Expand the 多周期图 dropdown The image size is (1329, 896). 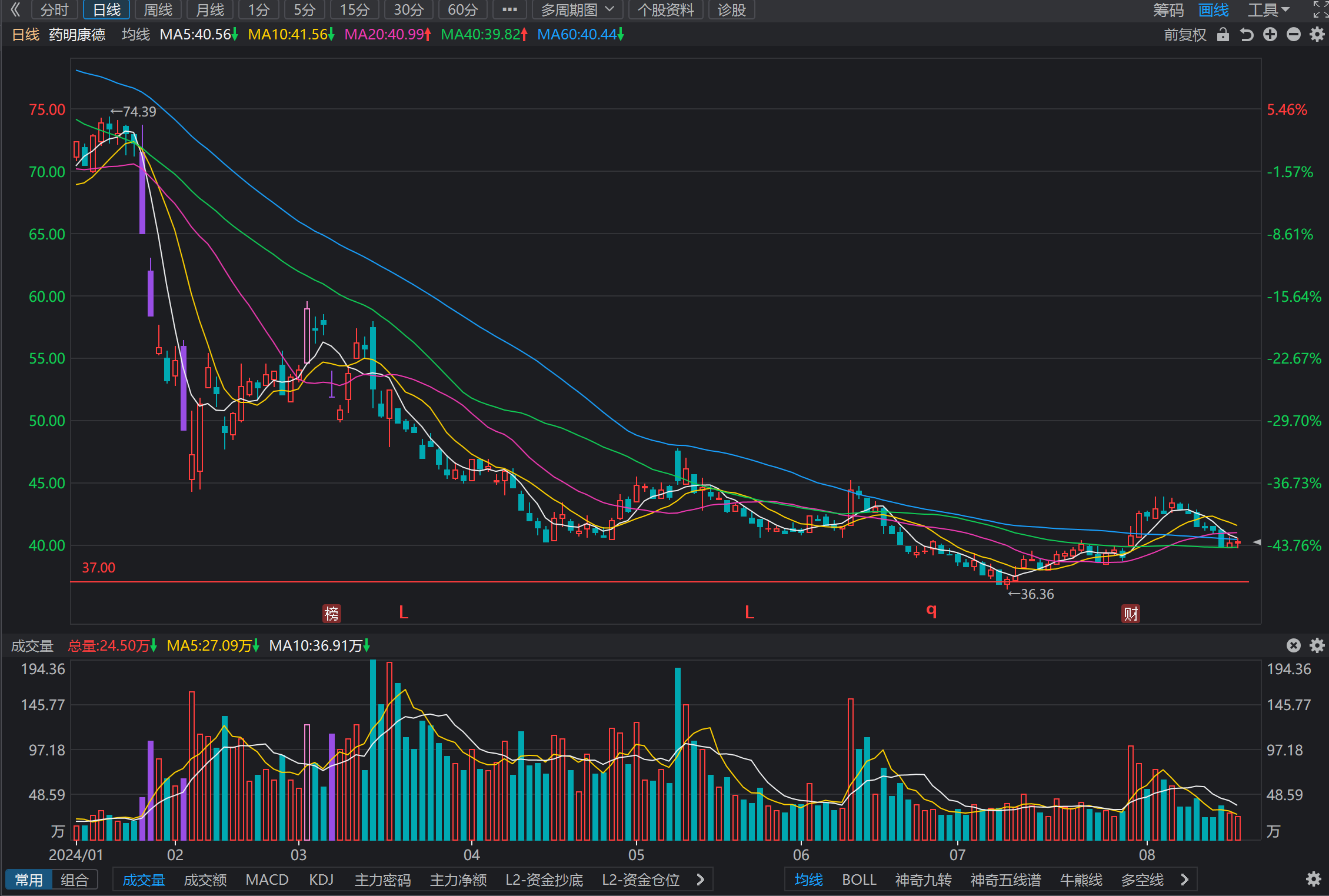pyautogui.click(x=577, y=9)
